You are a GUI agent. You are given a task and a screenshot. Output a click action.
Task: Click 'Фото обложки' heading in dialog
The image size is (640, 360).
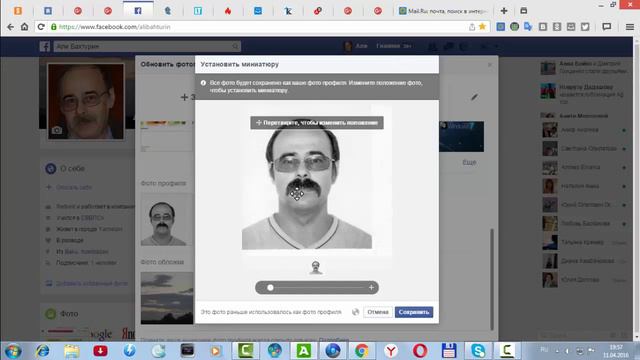(x=162, y=262)
